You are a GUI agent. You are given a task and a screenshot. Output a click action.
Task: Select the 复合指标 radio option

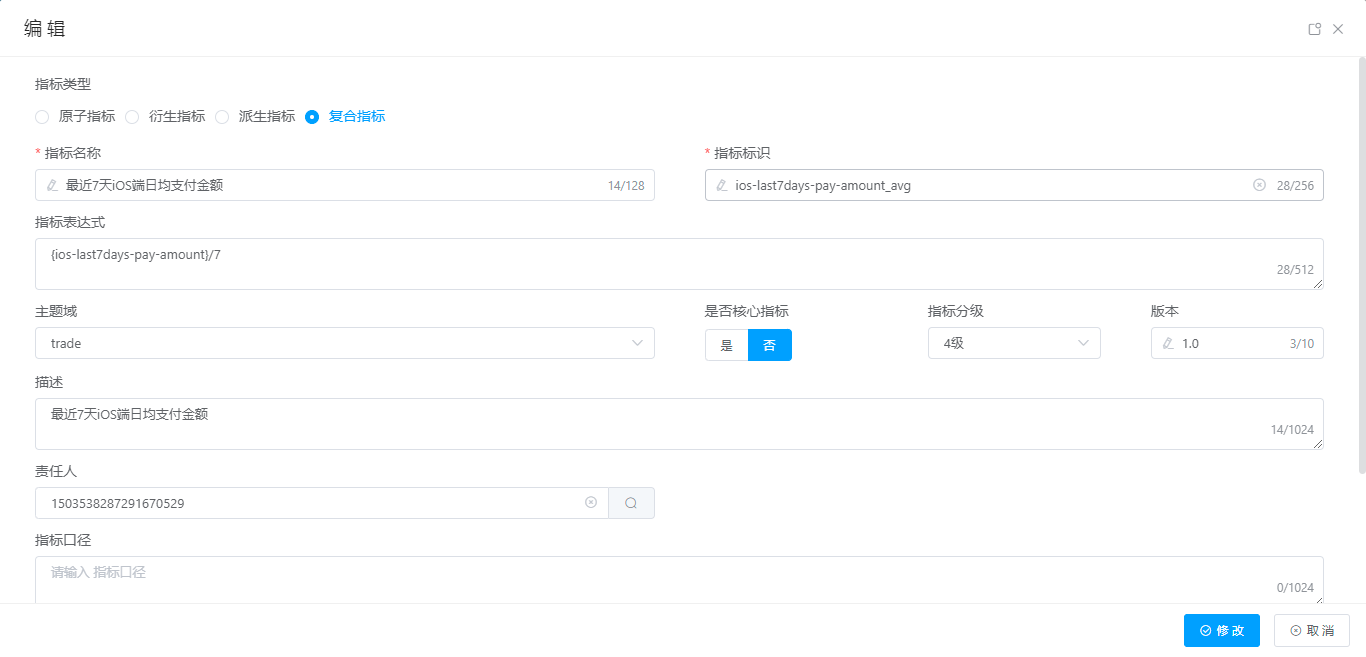(x=312, y=117)
